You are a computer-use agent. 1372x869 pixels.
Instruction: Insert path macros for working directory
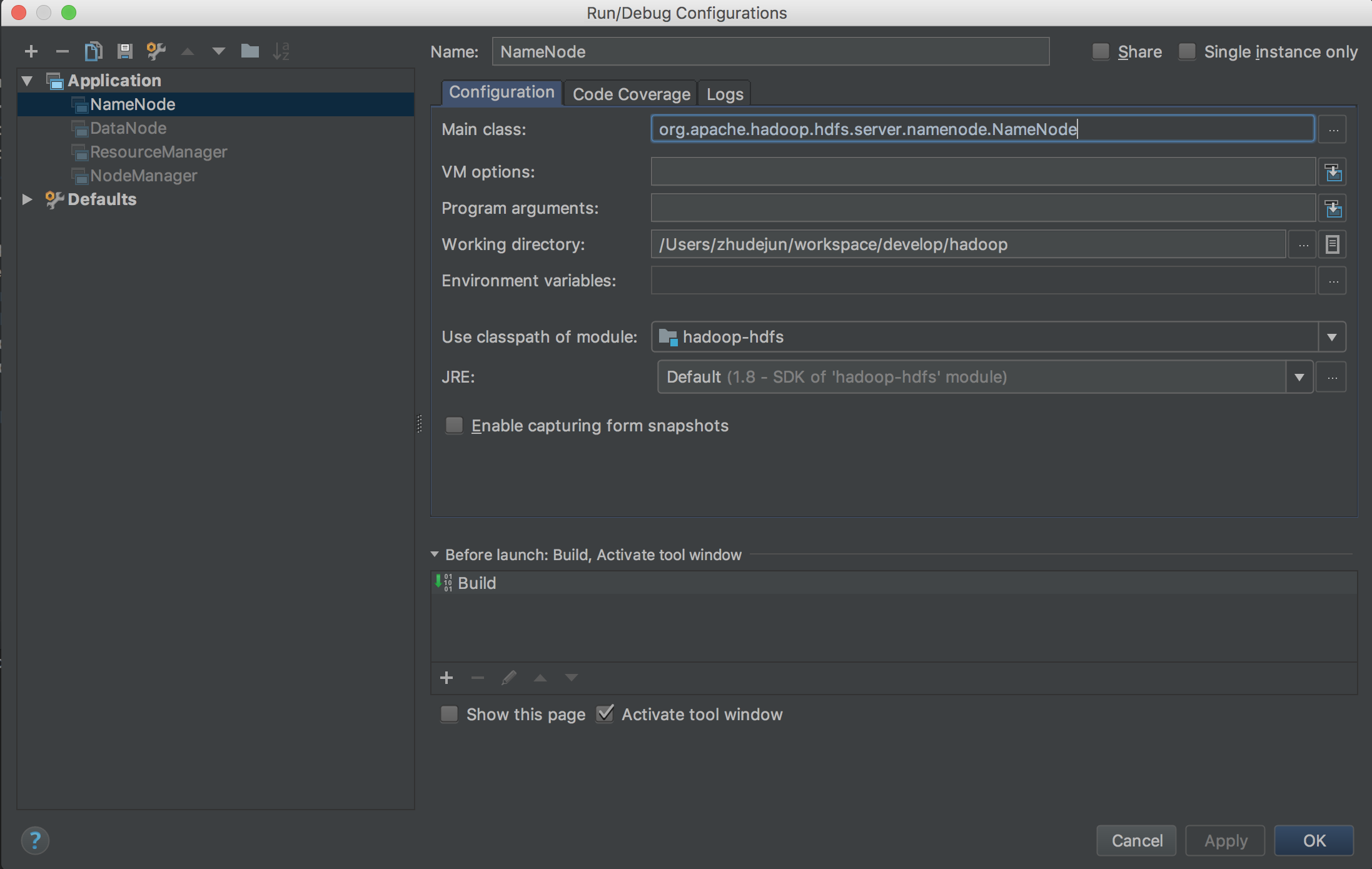pyautogui.click(x=1333, y=244)
